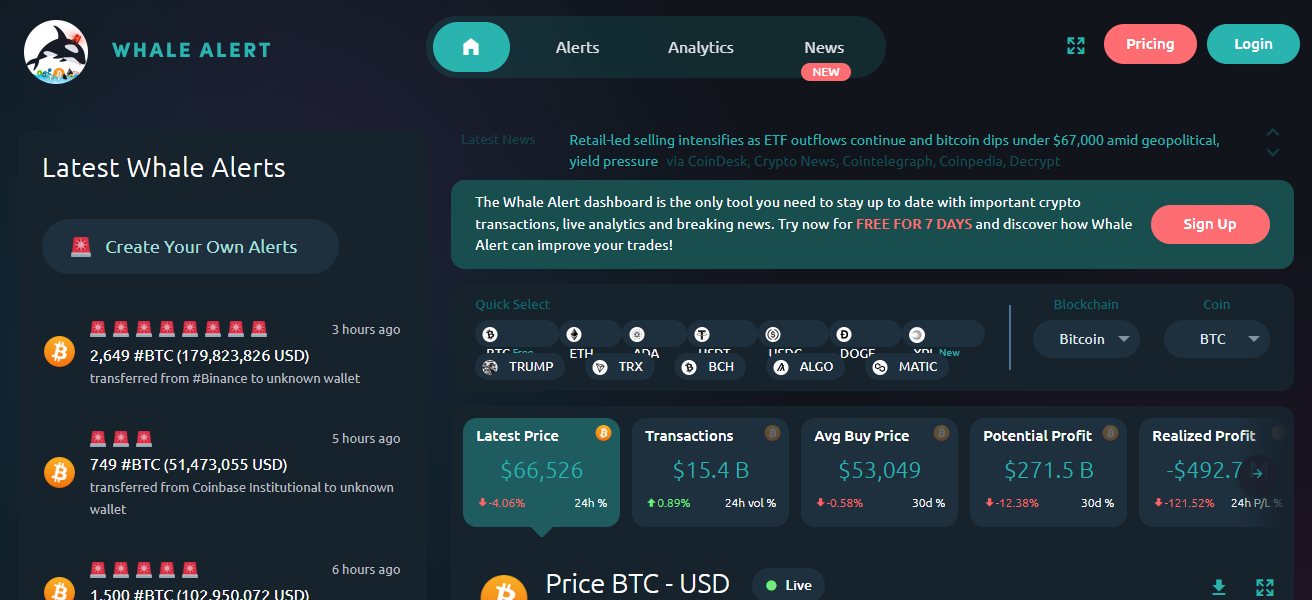Open the Alerts tab
Viewport: 1312px width, 600px height.
(577, 47)
